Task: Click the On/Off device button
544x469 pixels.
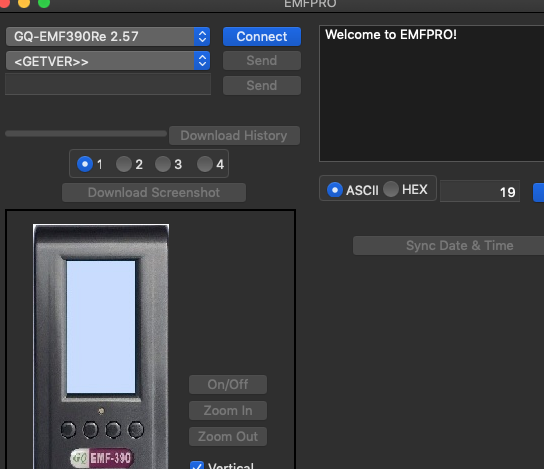Action: (x=228, y=384)
